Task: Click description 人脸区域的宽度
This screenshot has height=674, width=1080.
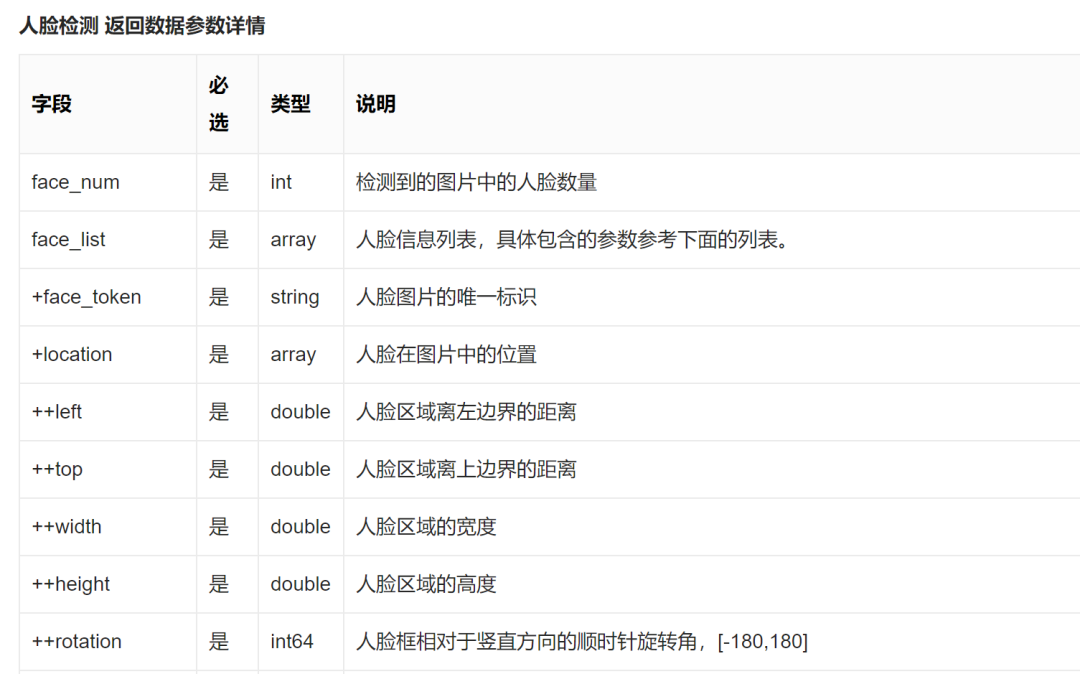Action: 426,527
